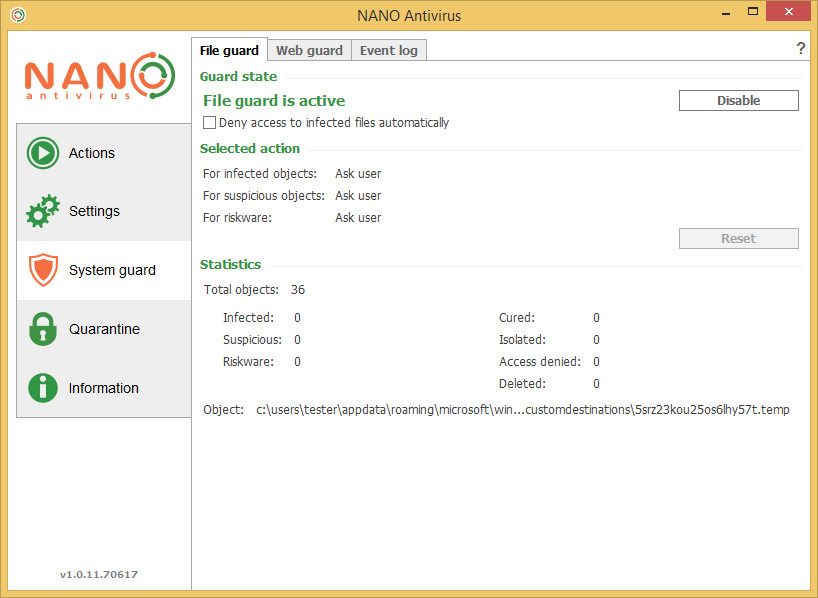The width and height of the screenshot is (818, 598).
Task: Click the Settings gears icon
Action: [43, 211]
